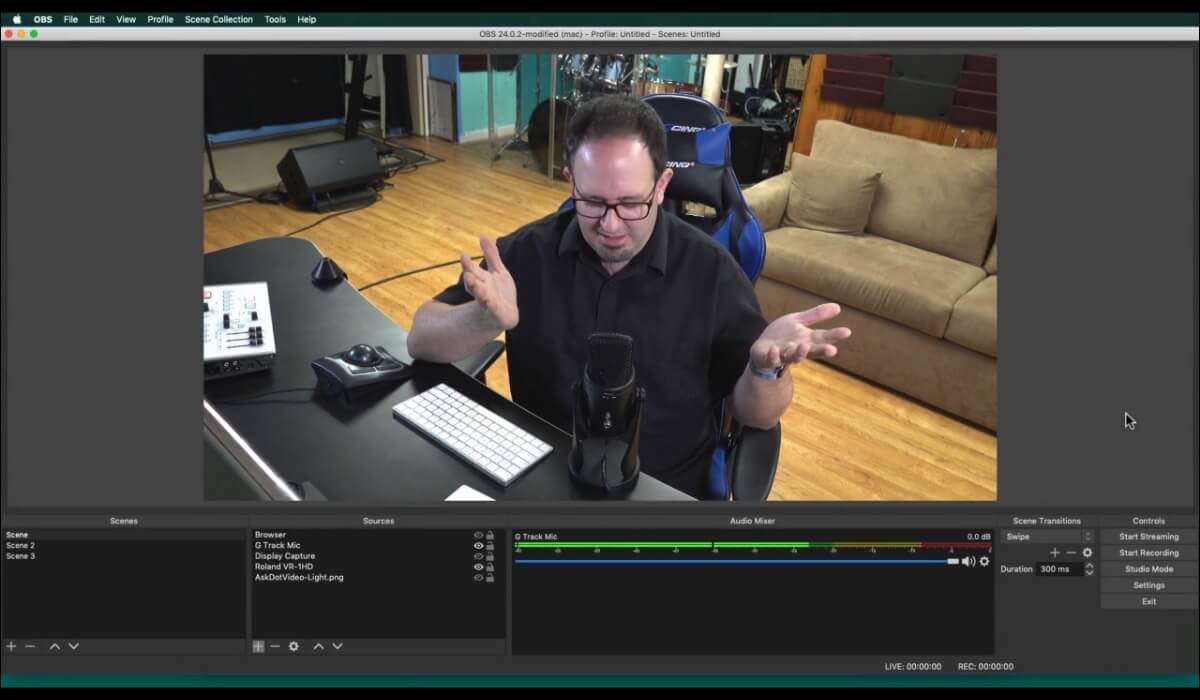Viewport: 1200px width, 700px height.
Task: Show the AskDotVideo-Light.png source
Action: tap(478, 577)
